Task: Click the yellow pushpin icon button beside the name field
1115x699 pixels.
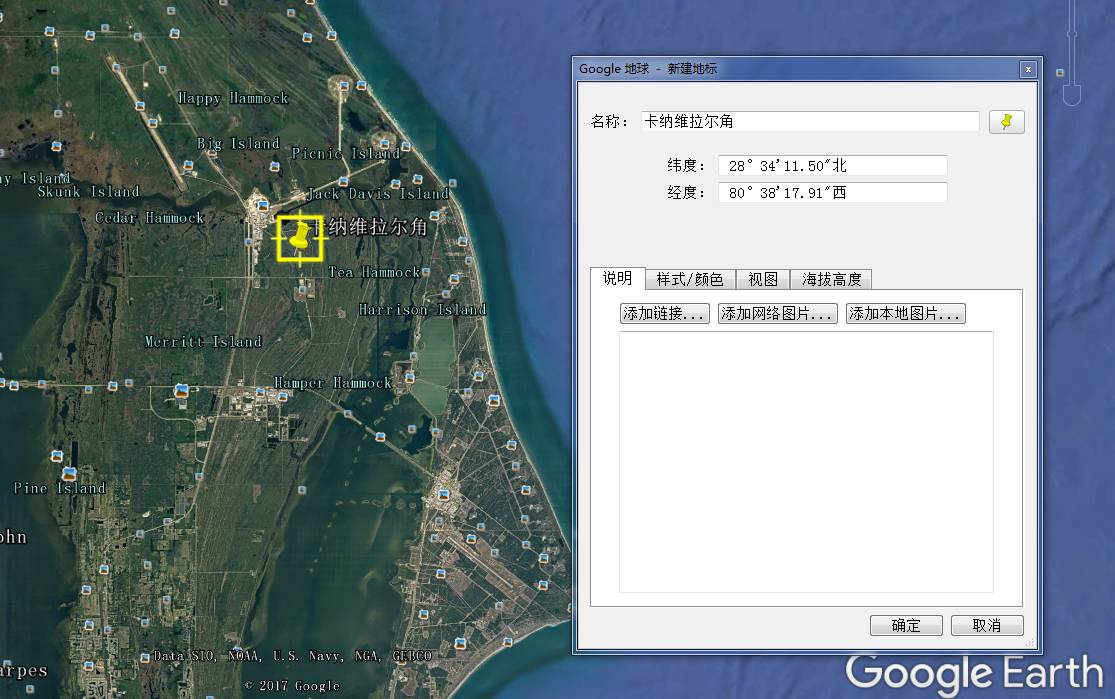Action: (x=1006, y=122)
